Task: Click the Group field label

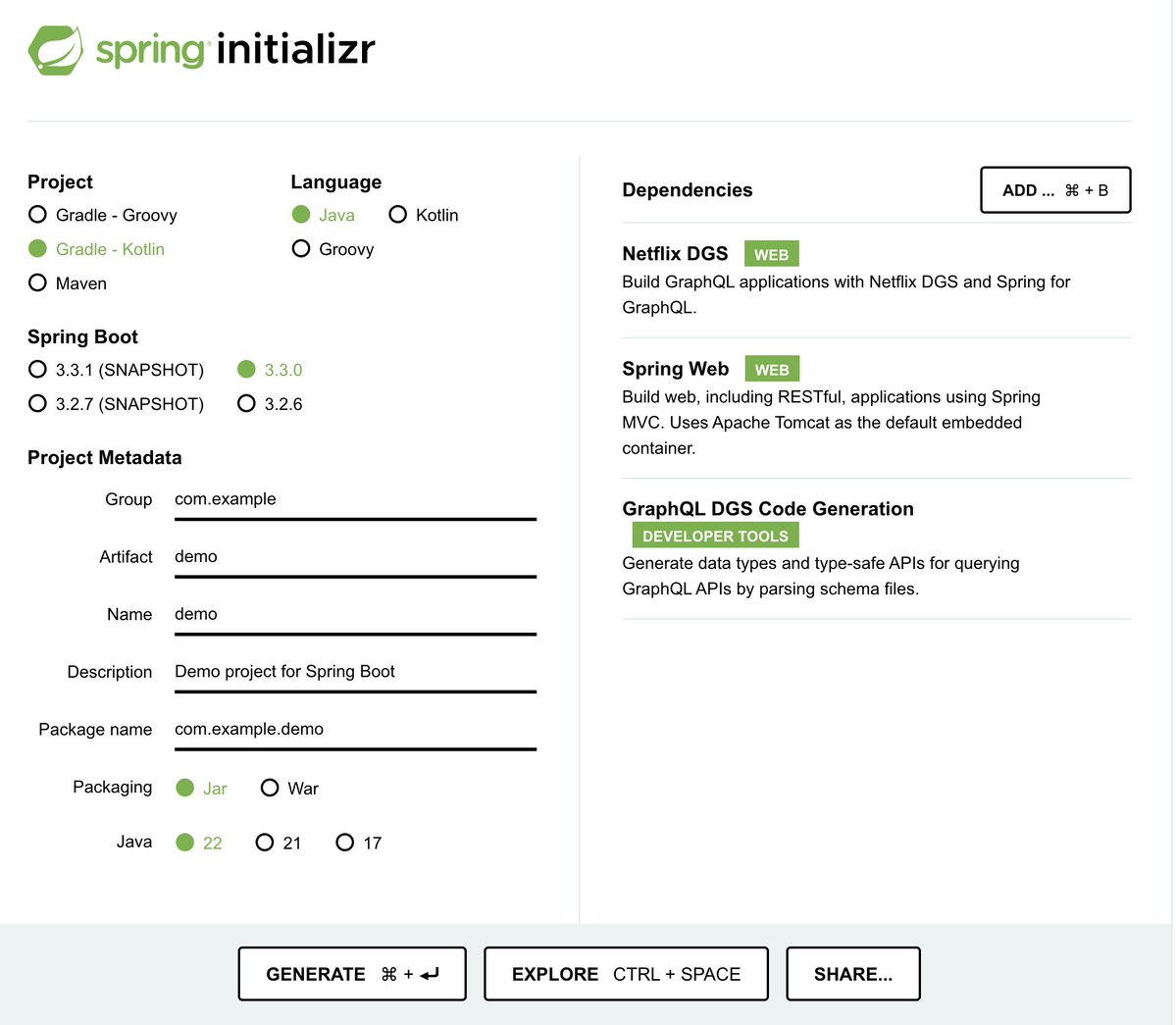Action: click(x=128, y=499)
